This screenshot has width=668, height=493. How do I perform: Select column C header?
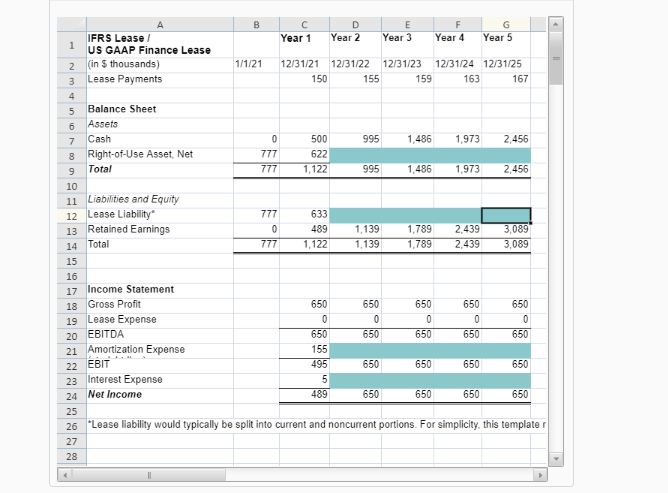tap(304, 25)
